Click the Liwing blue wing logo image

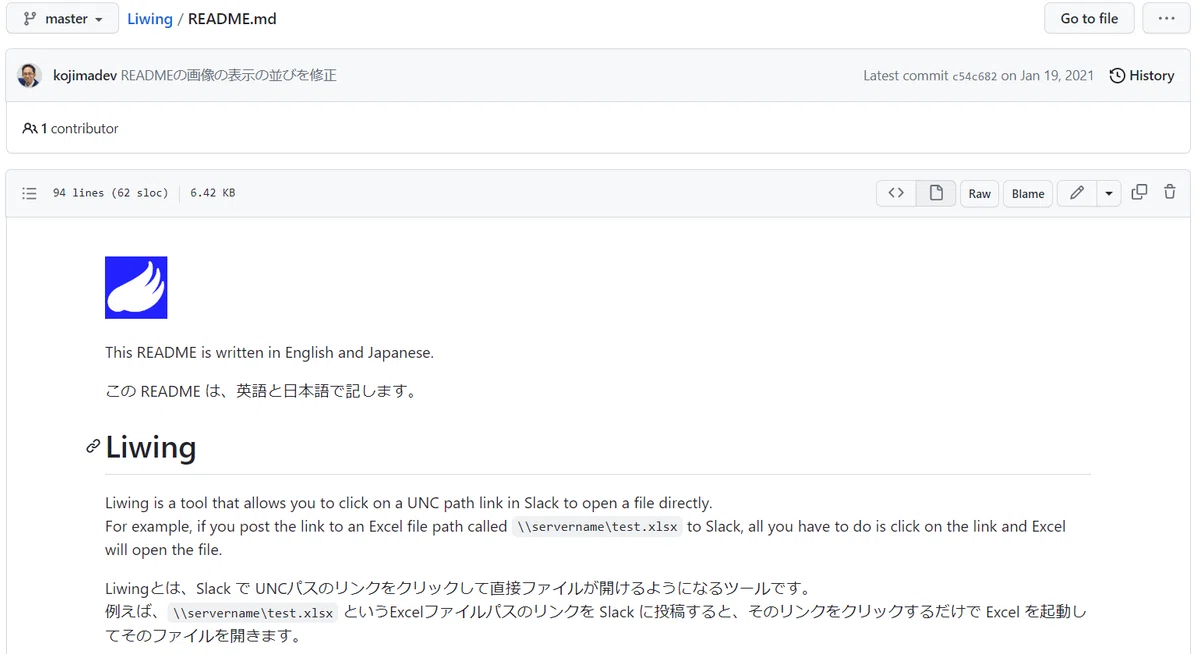(x=136, y=288)
